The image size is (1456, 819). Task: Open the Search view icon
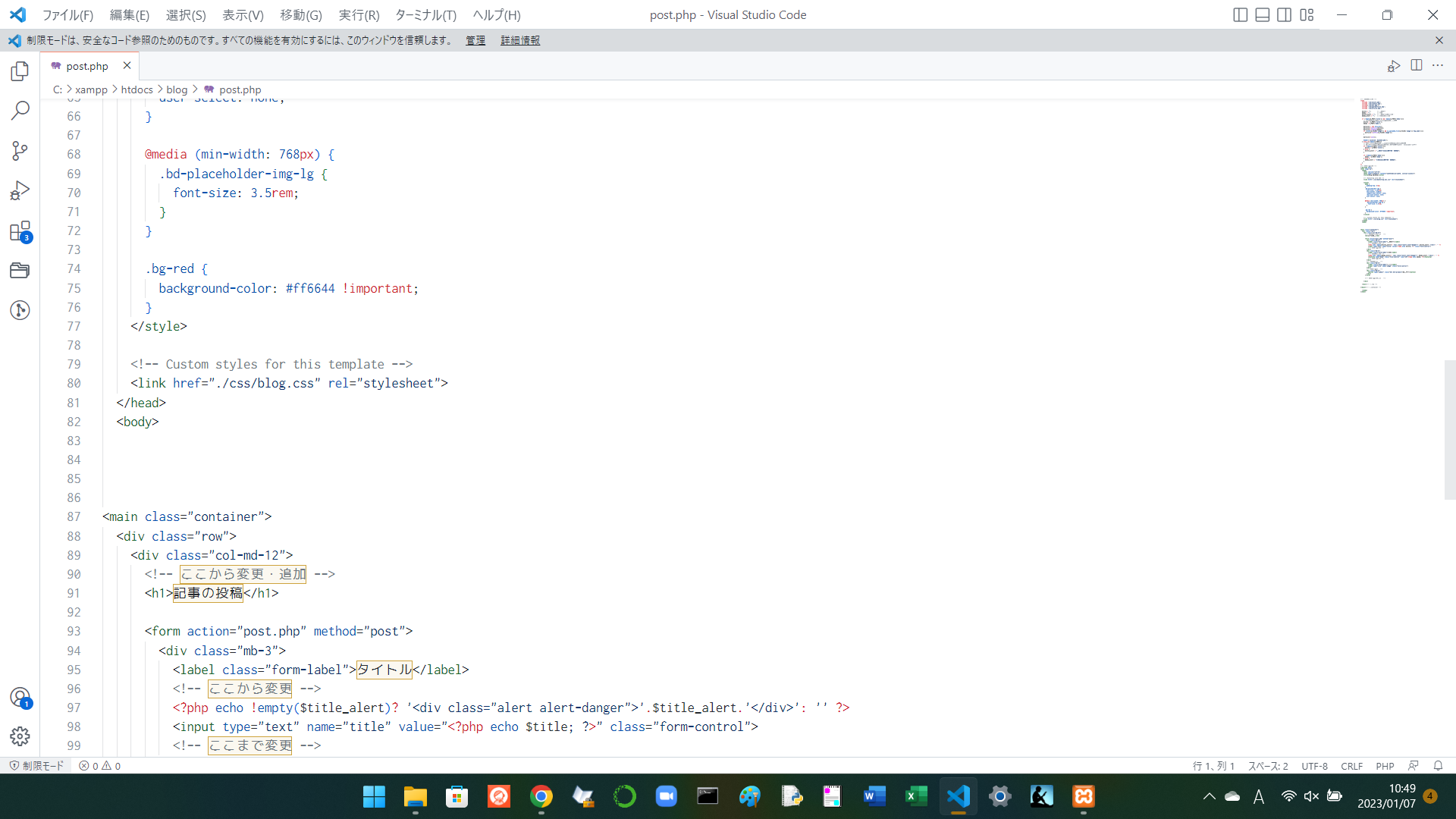coord(20,111)
